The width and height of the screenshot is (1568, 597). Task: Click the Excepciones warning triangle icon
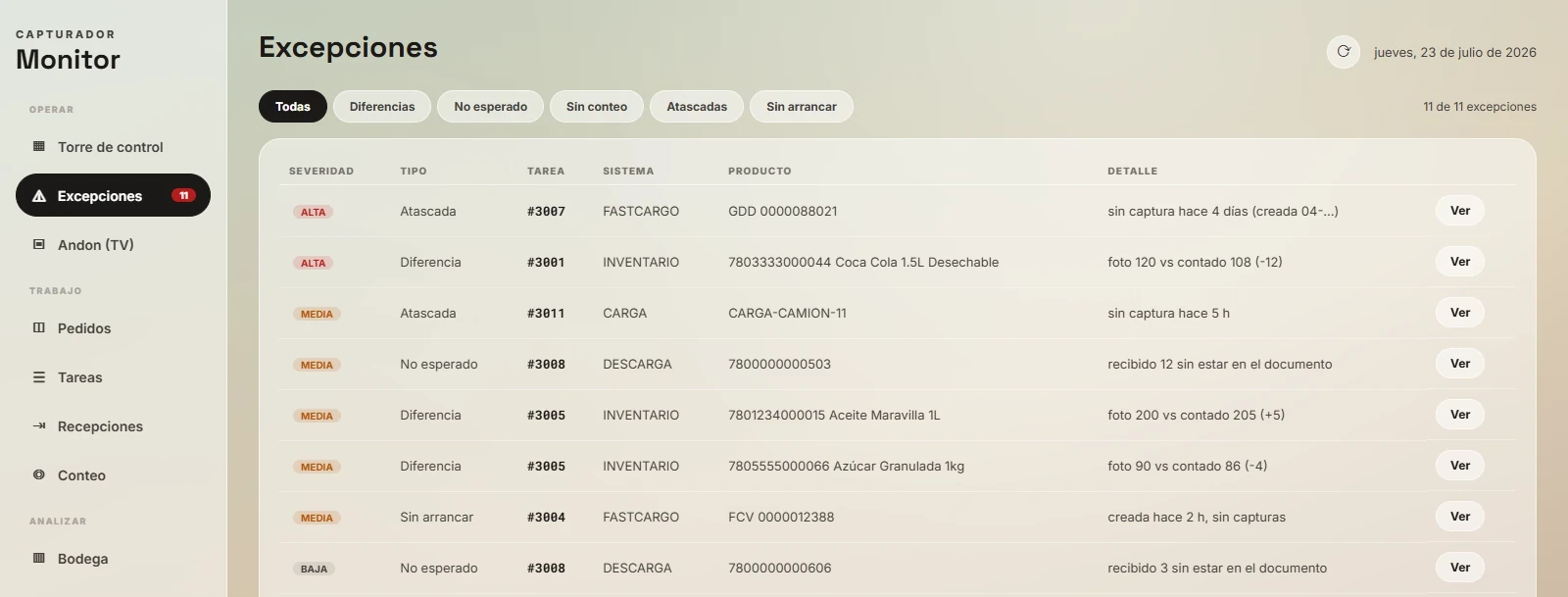tap(39, 196)
